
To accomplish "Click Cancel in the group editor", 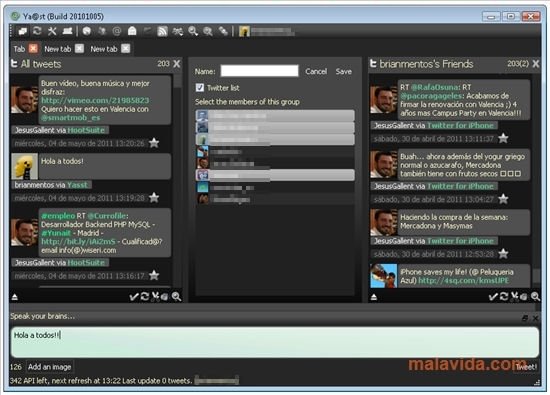I will click(316, 72).
